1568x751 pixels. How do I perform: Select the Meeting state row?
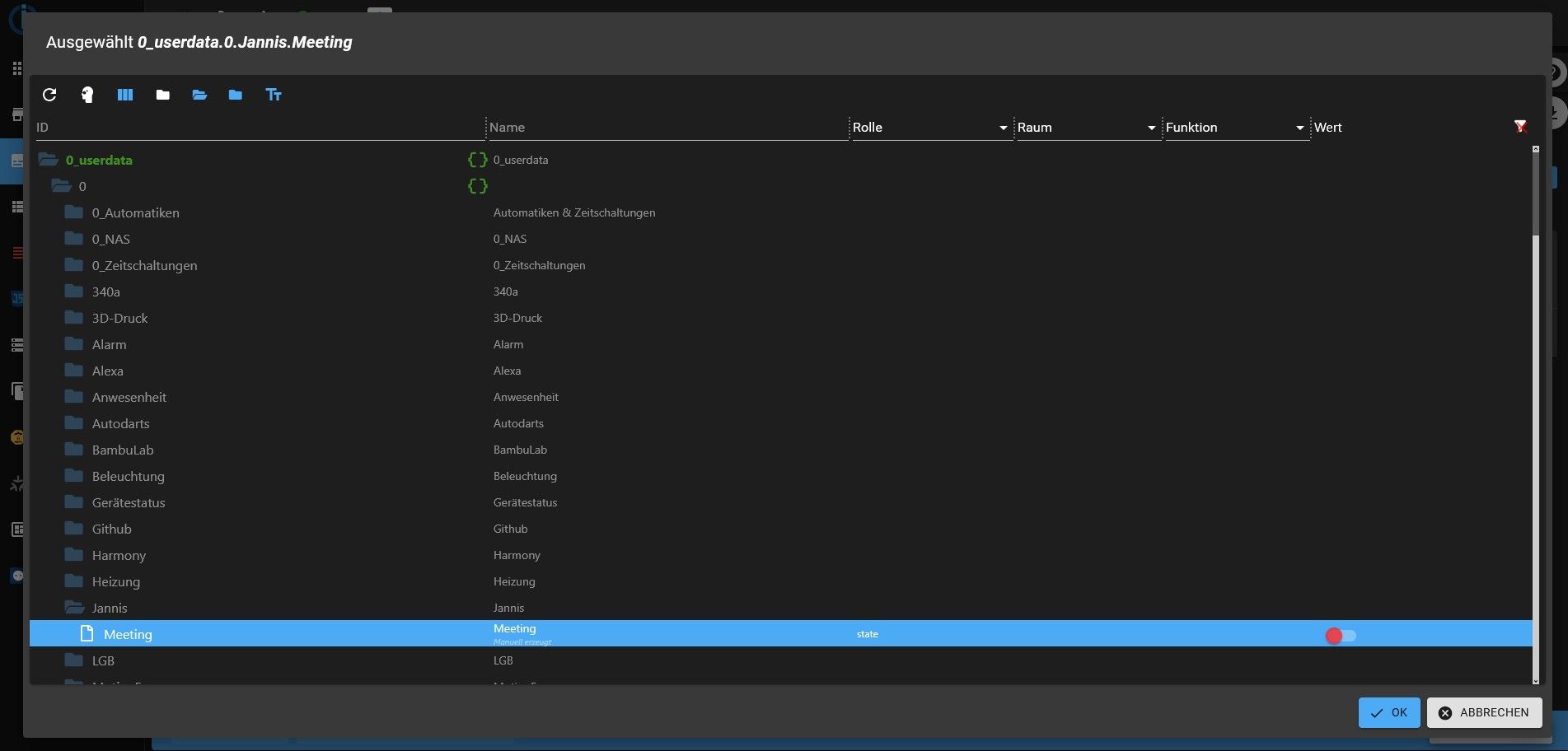tap(780, 633)
